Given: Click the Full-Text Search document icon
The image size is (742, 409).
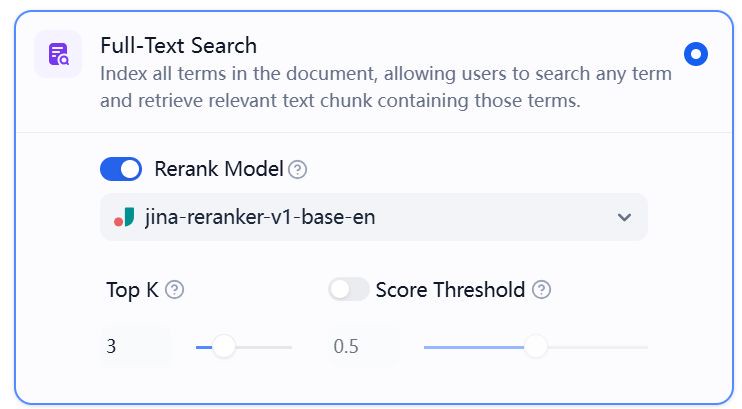Looking at the screenshot, I should click(x=59, y=54).
